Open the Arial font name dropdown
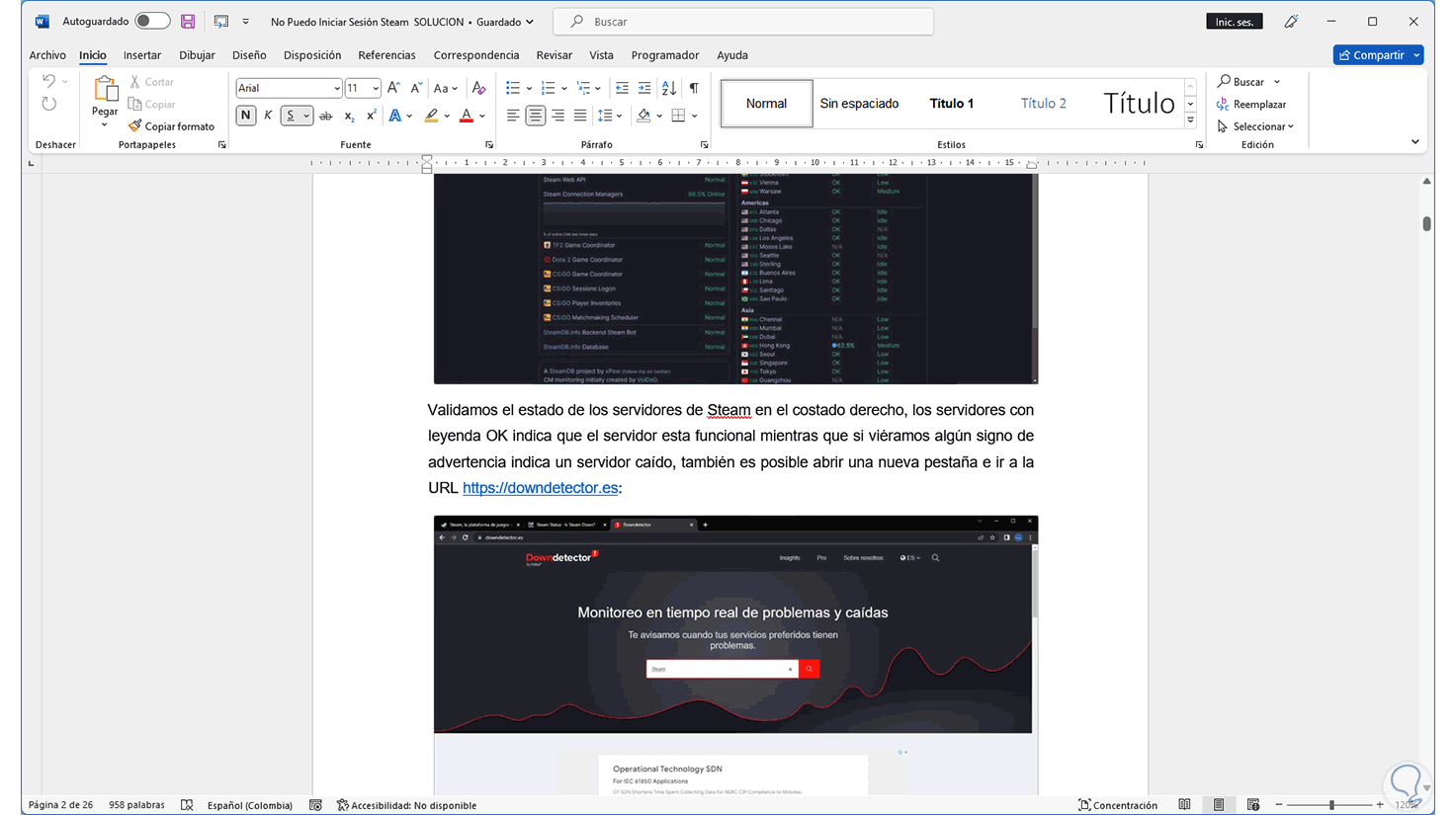The width and height of the screenshot is (1456, 815). coord(337,88)
